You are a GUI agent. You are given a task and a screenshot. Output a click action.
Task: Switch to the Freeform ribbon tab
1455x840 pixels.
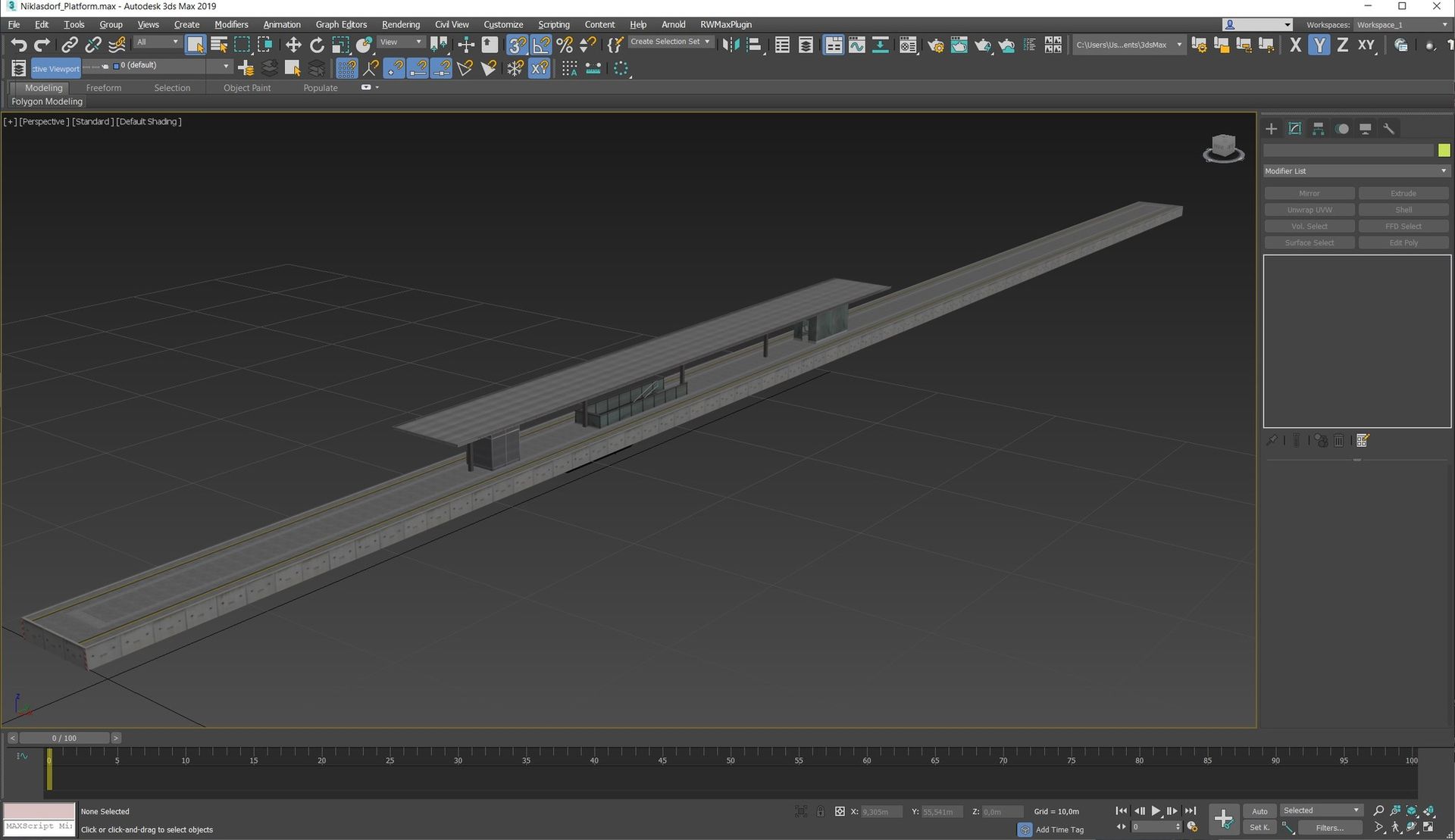(104, 88)
